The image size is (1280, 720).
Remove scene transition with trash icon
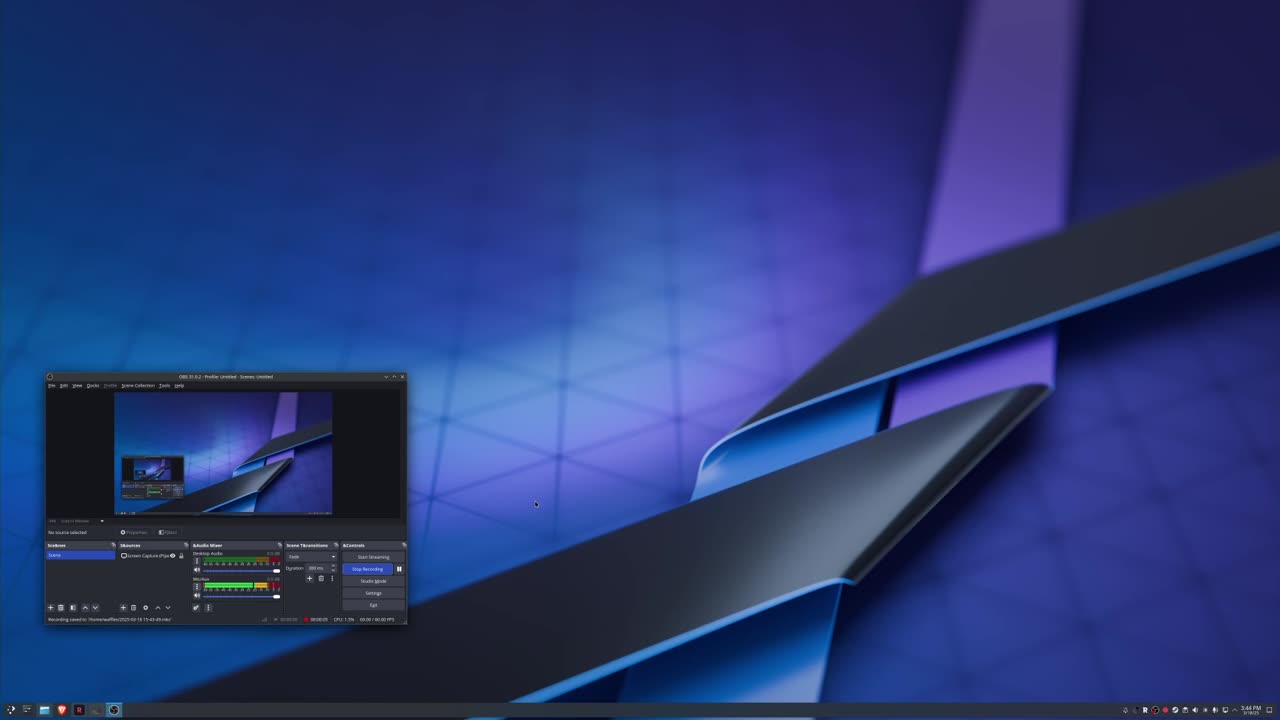pos(321,578)
